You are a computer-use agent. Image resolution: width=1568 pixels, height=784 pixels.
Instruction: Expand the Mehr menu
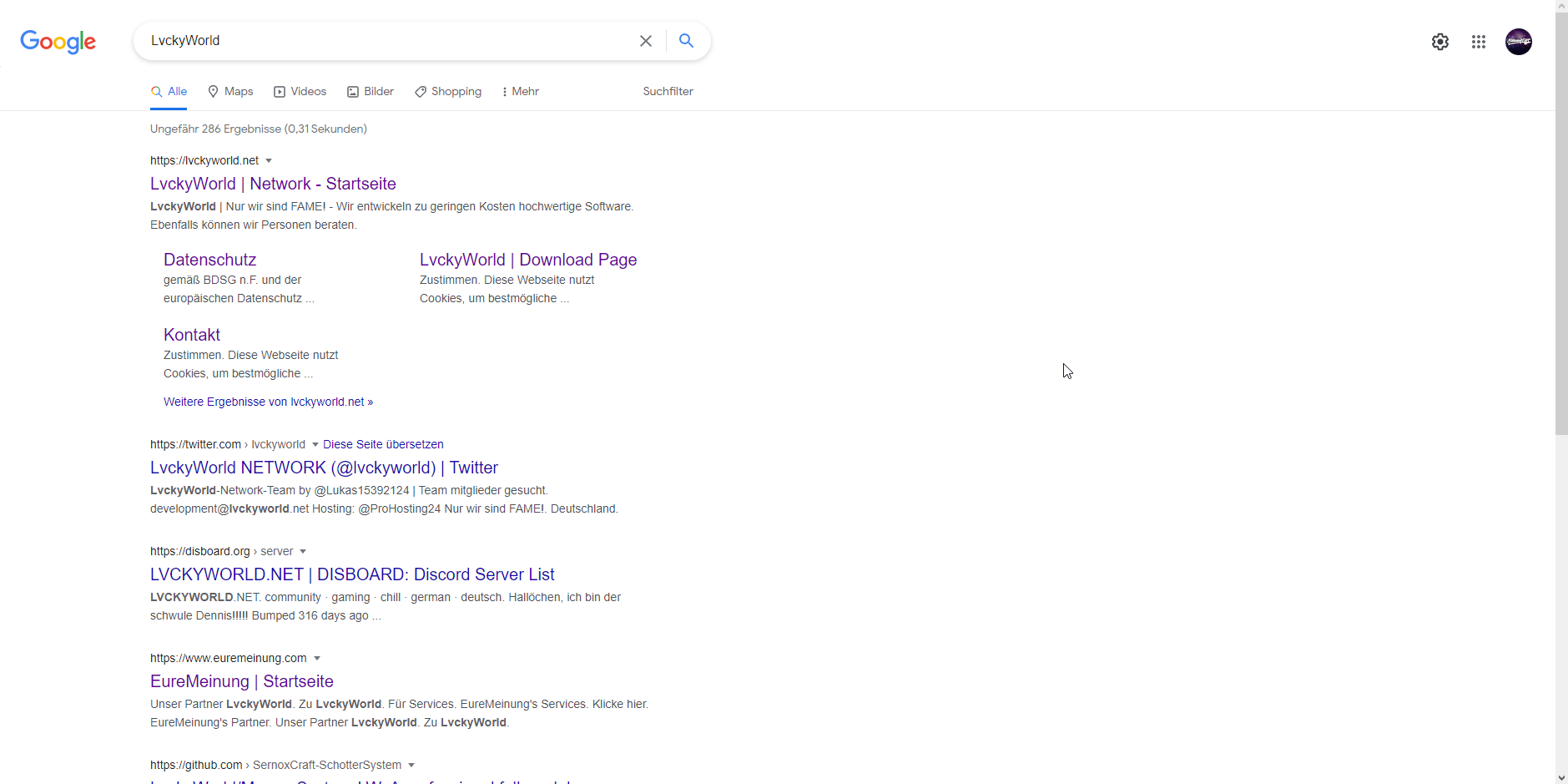point(520,92)
